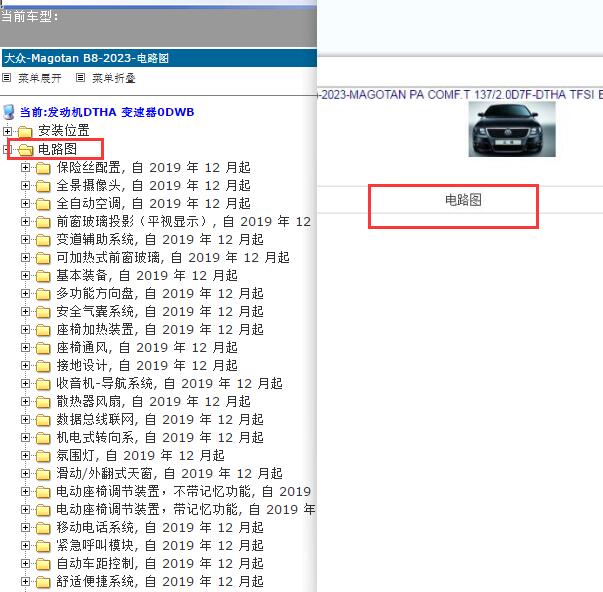Expand the 全自动空调 node
603x592 pixels.
click(x=25, y=203)
